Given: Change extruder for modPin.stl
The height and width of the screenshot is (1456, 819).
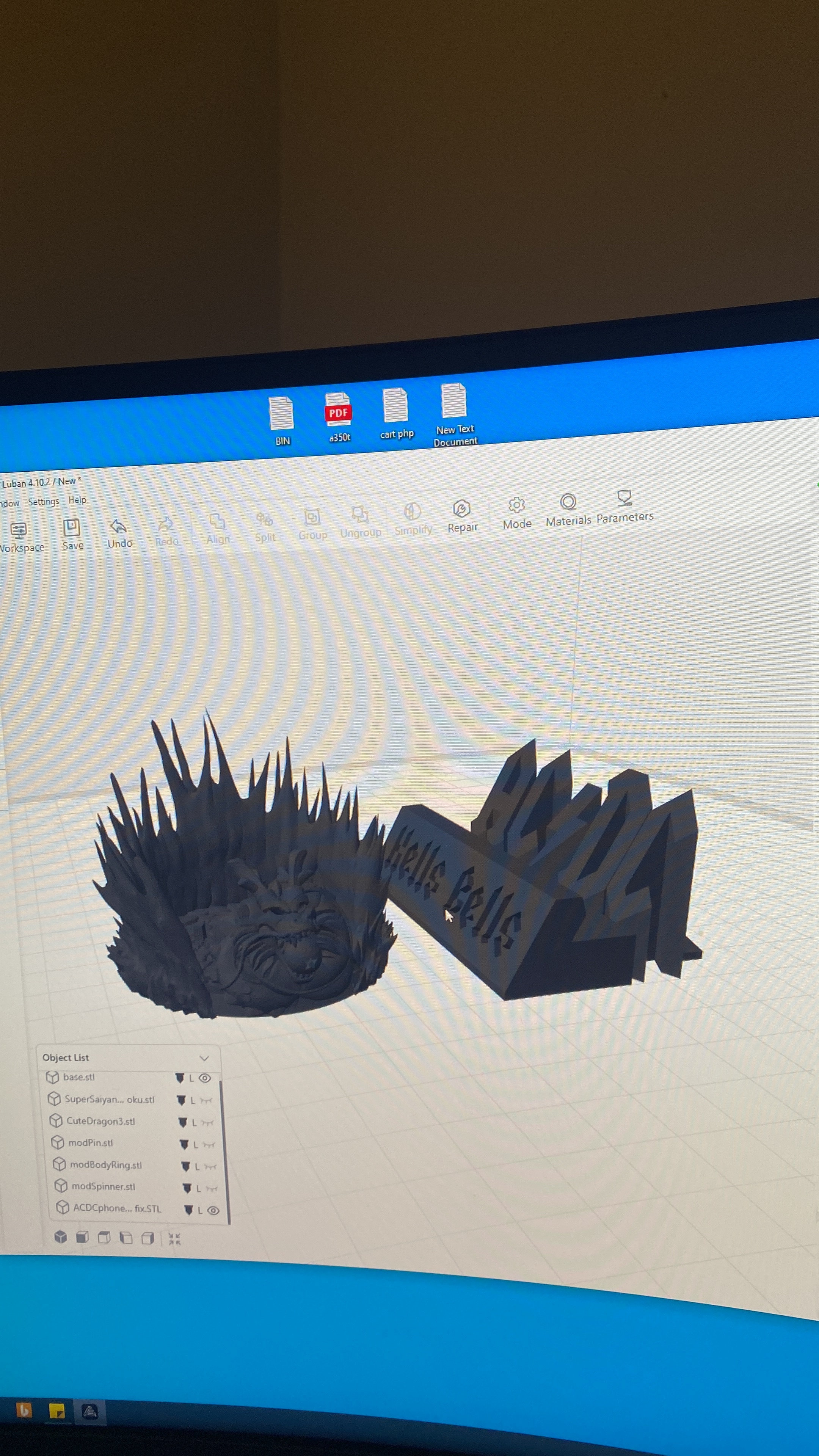Looking at the screenshot, I should [184, 1144].
